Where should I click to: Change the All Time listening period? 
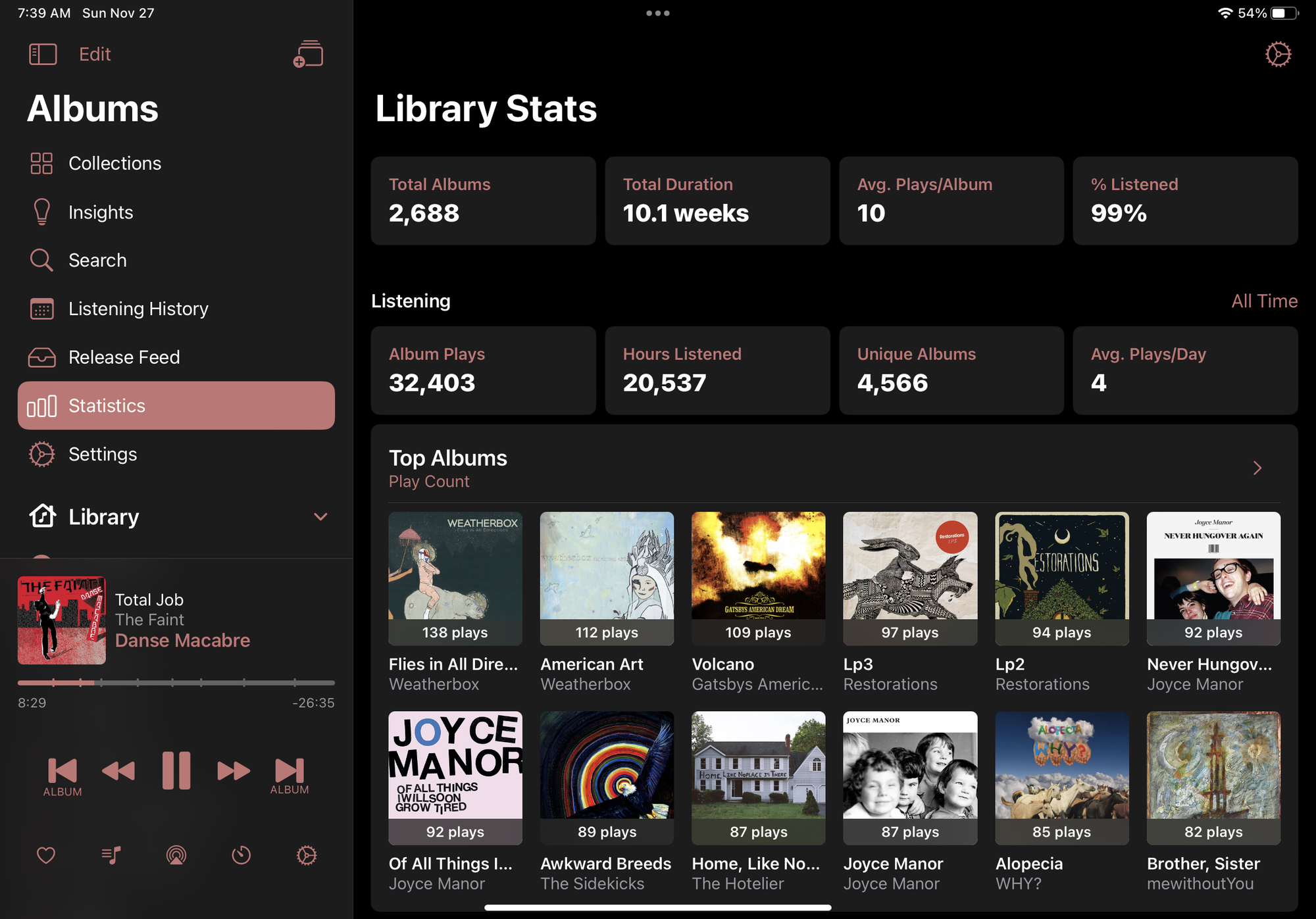1264,301
